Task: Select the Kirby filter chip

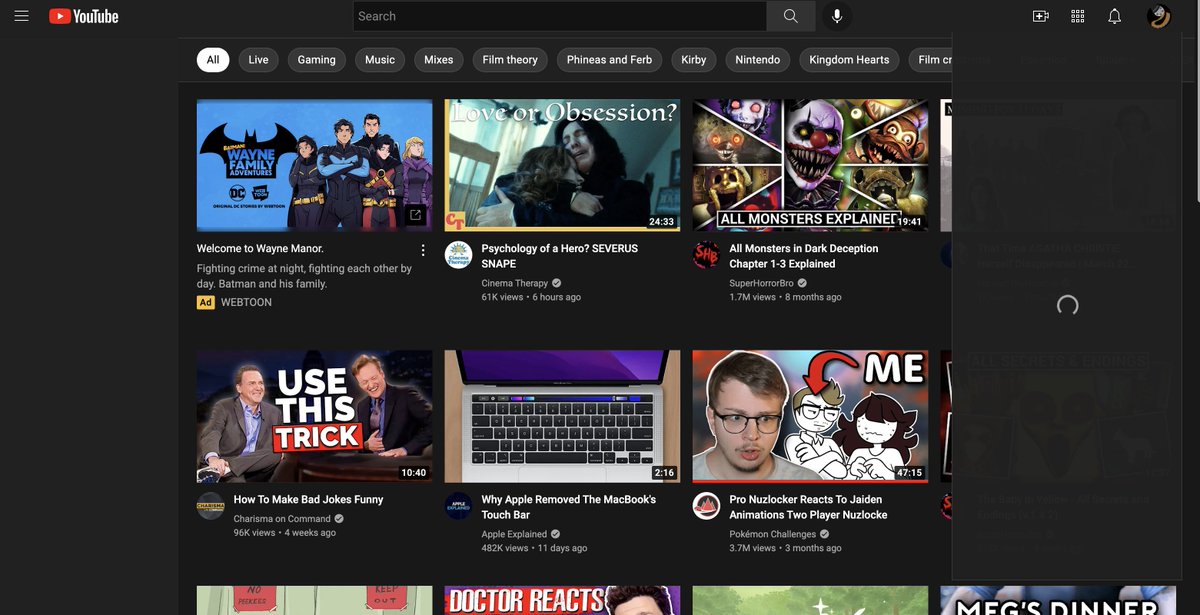Action: [x=694, y=60]
